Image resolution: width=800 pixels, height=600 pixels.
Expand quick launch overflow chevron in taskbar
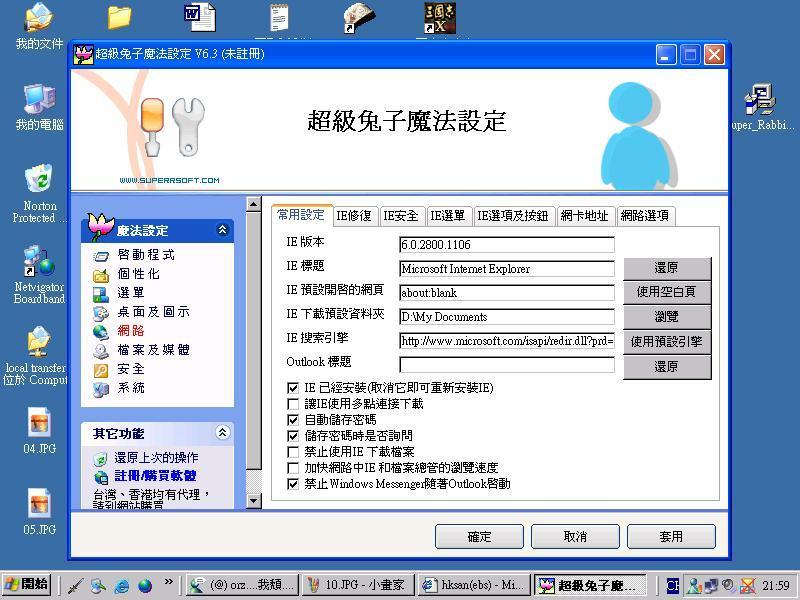(168, 581)
